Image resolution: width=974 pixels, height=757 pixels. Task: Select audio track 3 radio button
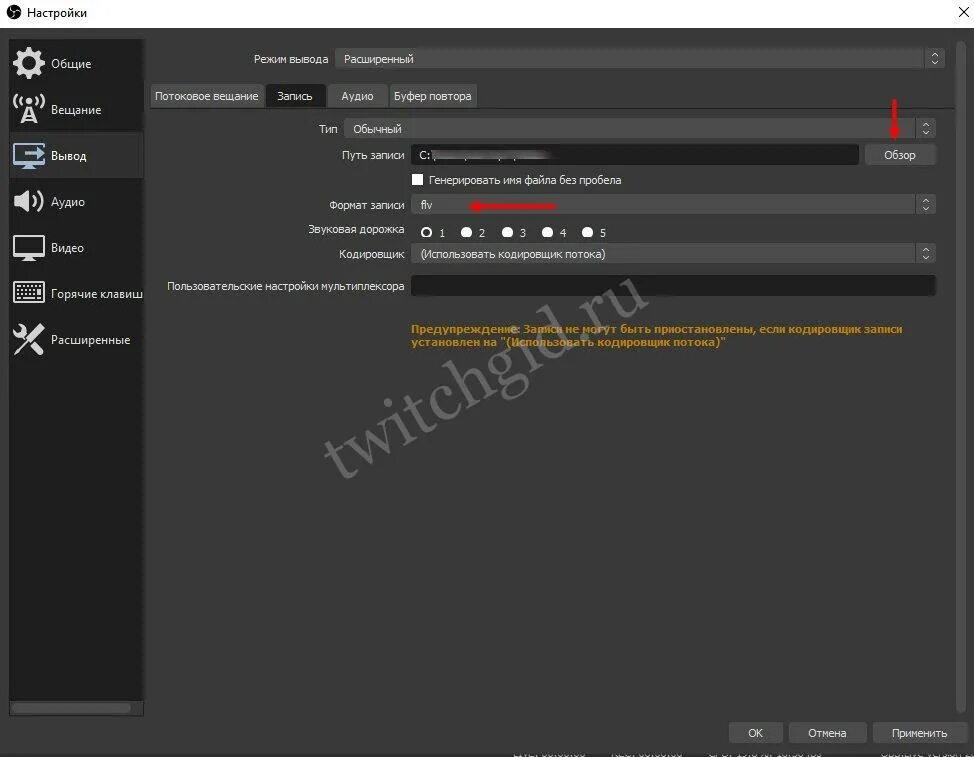[x=507, y=232]
